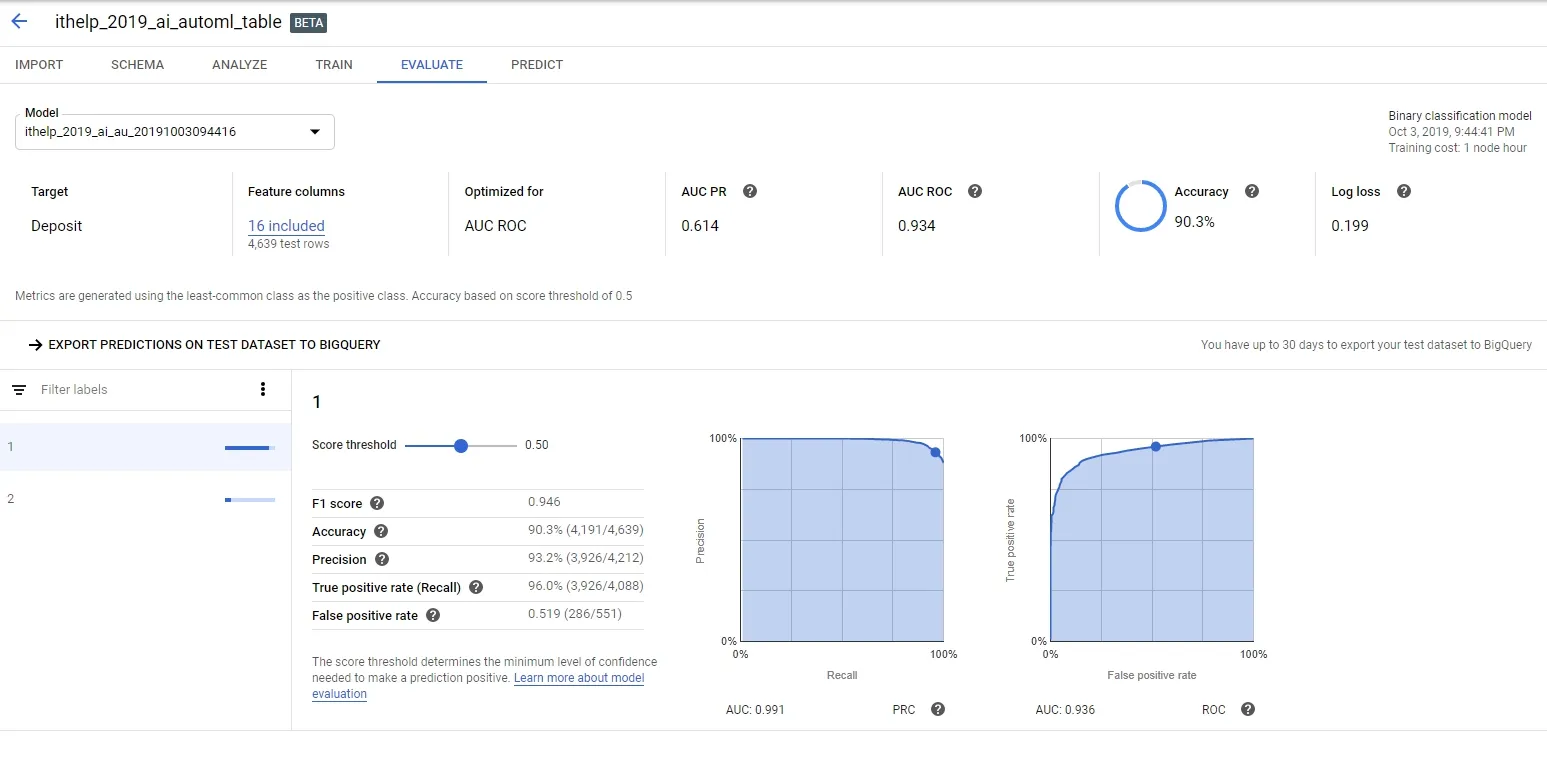Screen dimensions: 1547x758
Task: Open the Model selection dropdown
Action: coord(175,131)
